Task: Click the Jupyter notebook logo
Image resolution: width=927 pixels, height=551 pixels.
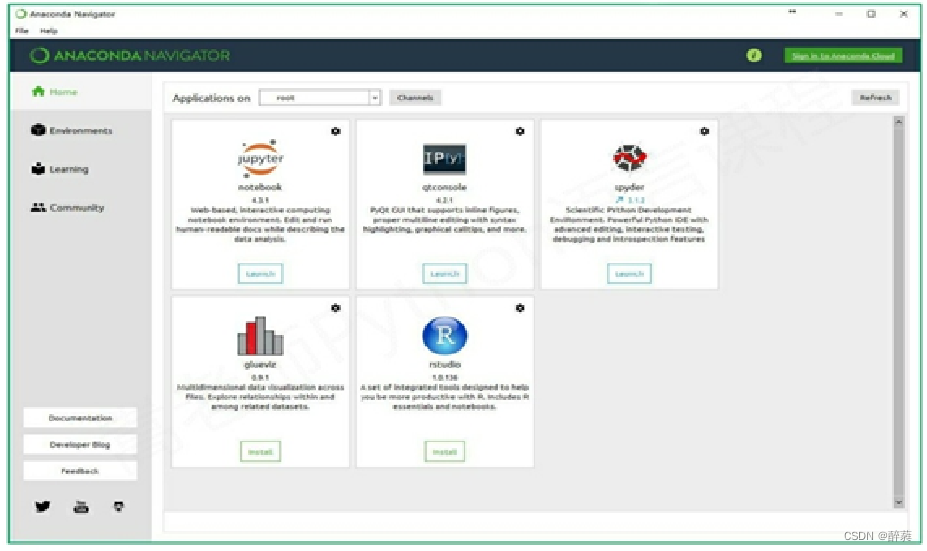Action: click(x=260, y=158)
